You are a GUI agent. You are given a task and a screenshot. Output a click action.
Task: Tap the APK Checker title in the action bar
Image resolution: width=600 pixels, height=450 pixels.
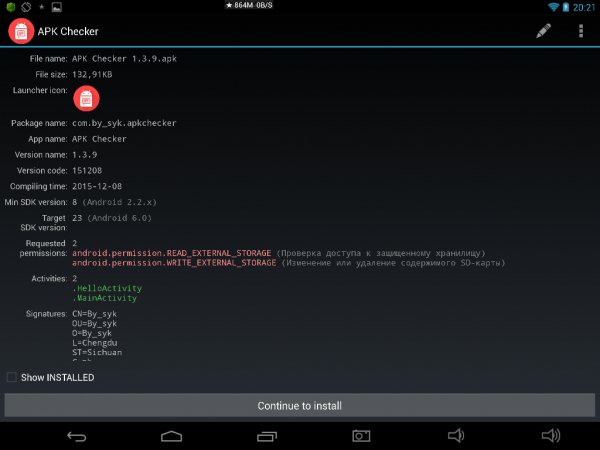point(68,31)
